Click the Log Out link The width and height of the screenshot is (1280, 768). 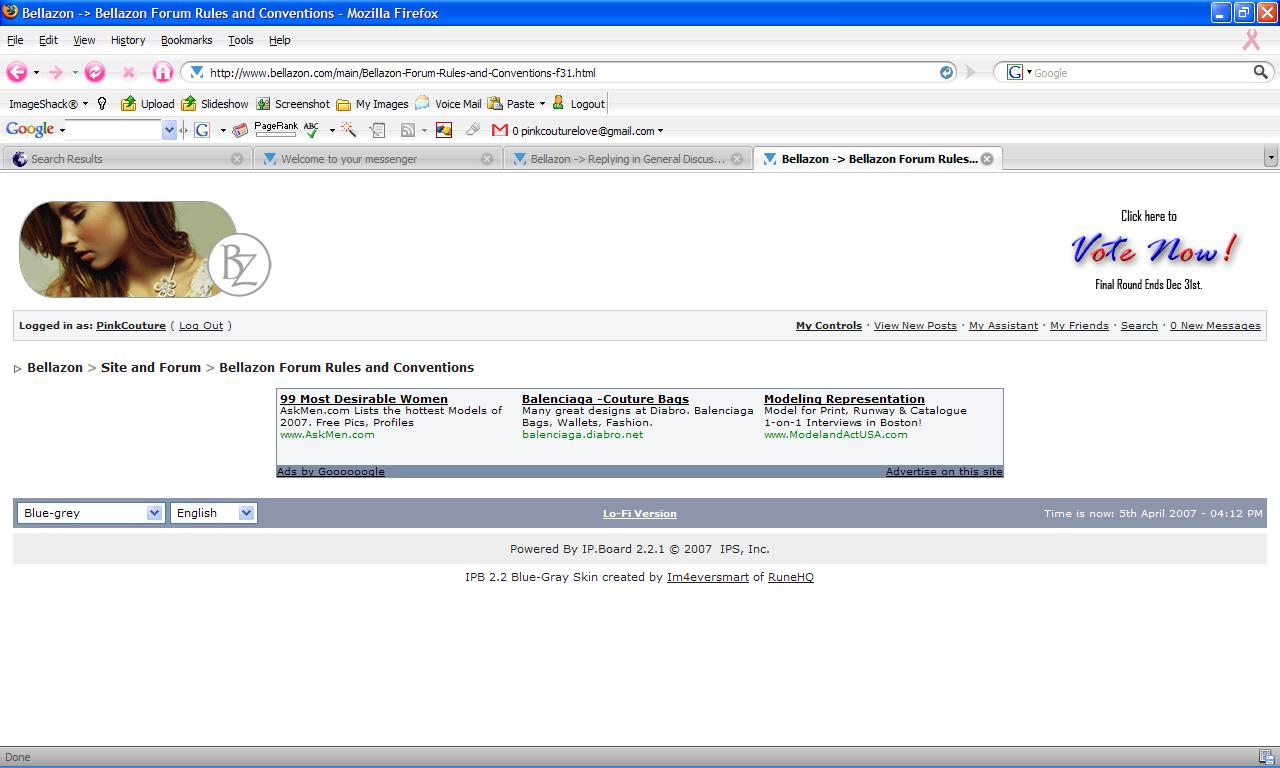(201, 326)
